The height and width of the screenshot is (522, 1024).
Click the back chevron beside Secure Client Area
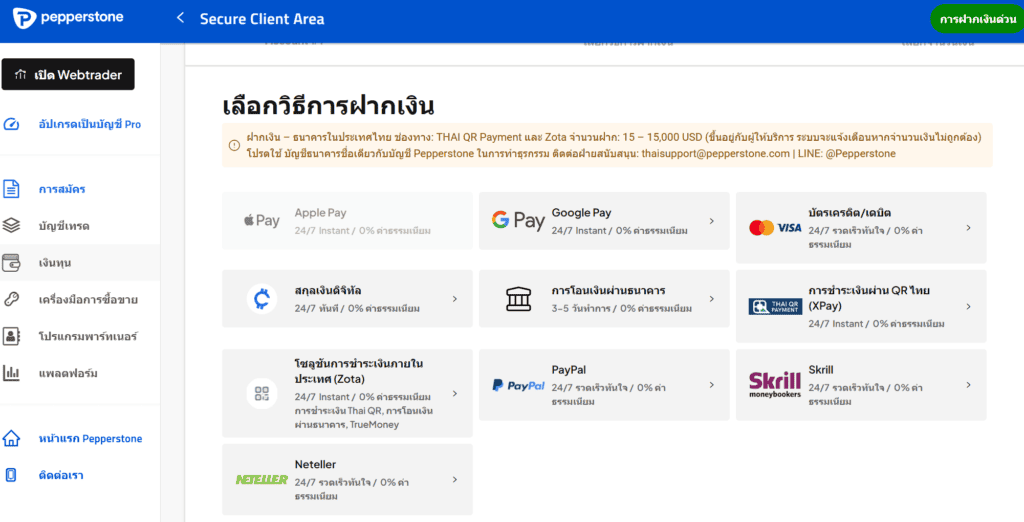tap(180, 18)
